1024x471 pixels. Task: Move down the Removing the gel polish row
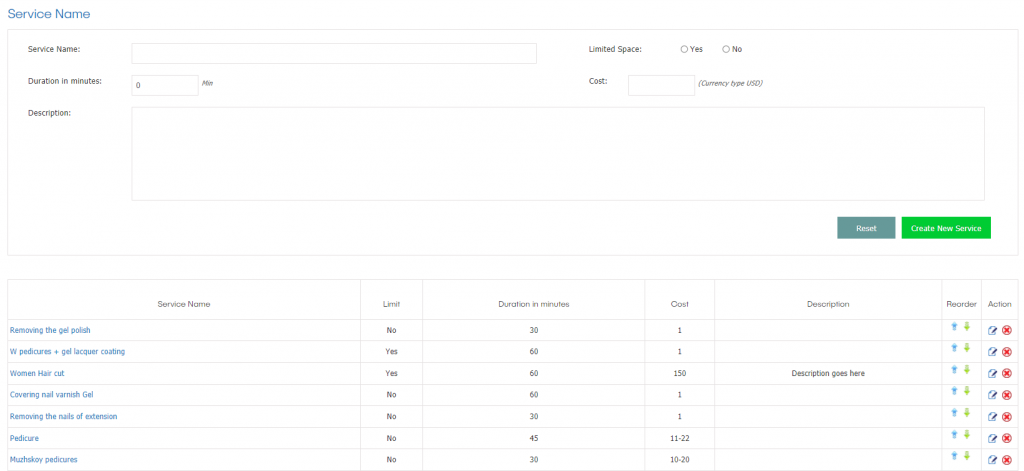[x=967, y=327]
